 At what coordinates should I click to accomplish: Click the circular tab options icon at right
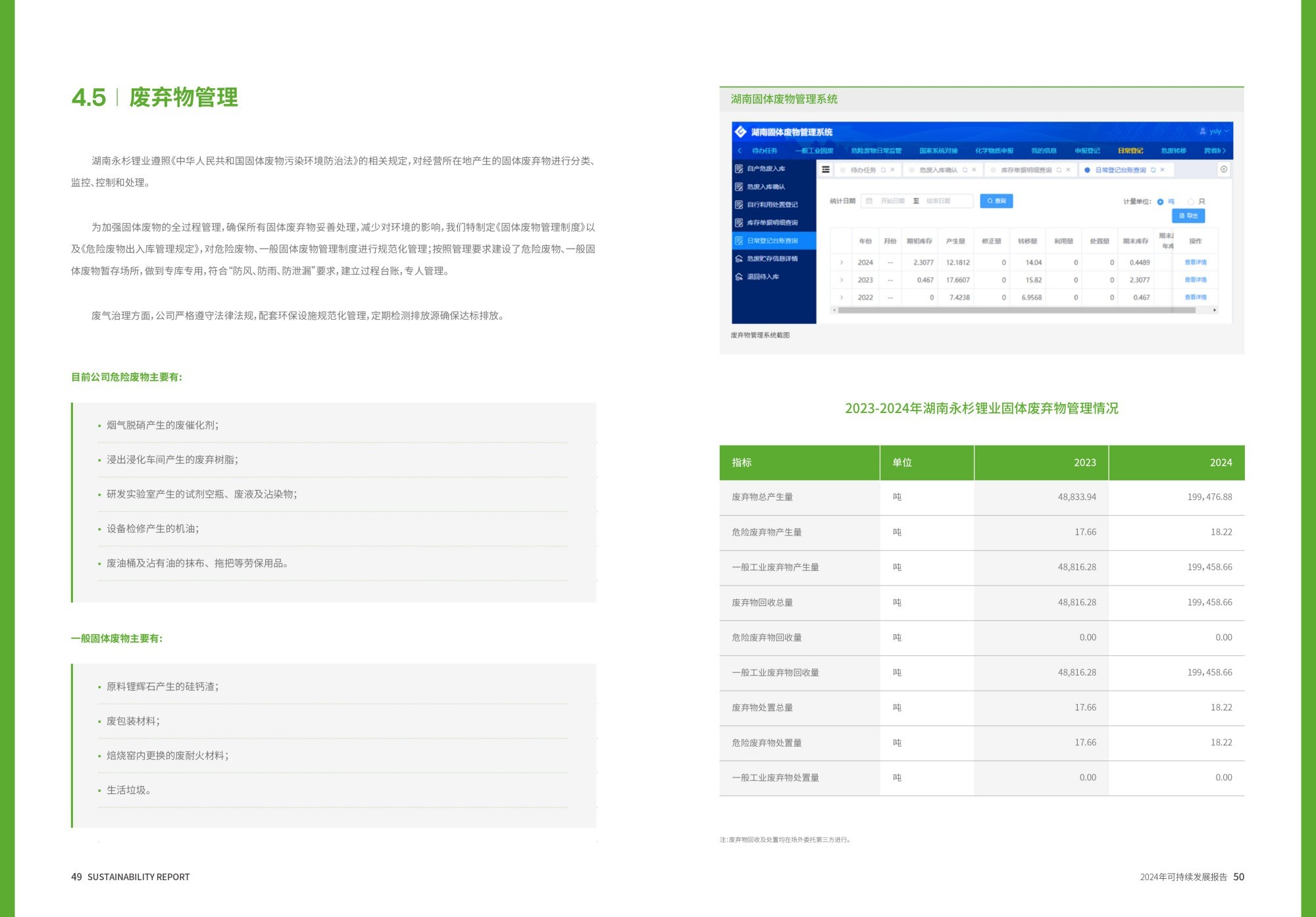click(1224, 170)
